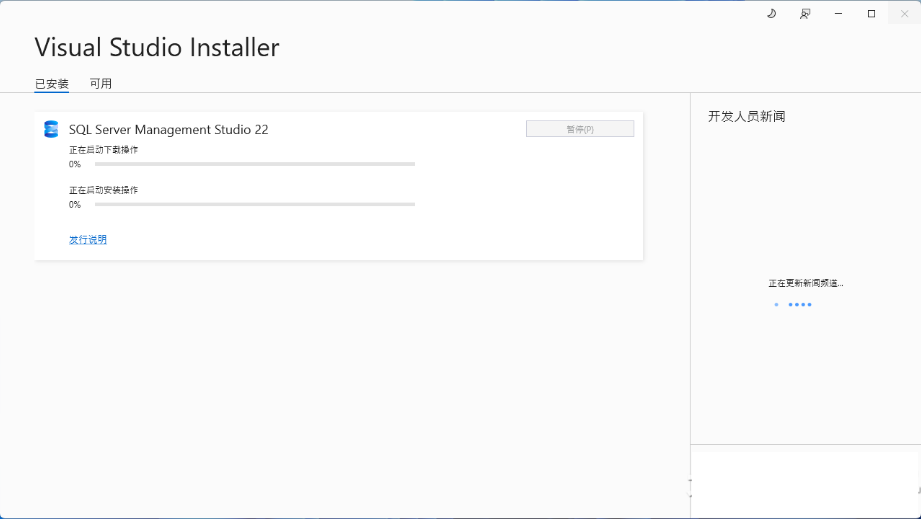921x520 pixels.
Task: Click the download progress bar
Action: point(255,164)
